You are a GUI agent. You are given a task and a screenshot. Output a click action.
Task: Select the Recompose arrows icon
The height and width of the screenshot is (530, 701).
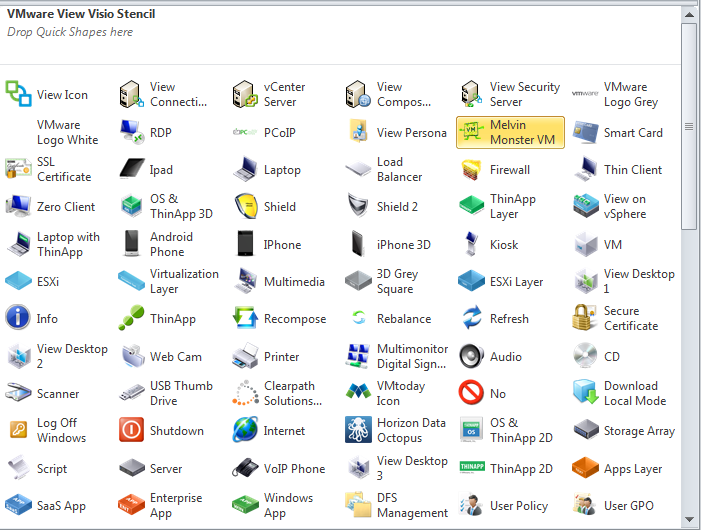pyautogui.click(x=245, y=318)
